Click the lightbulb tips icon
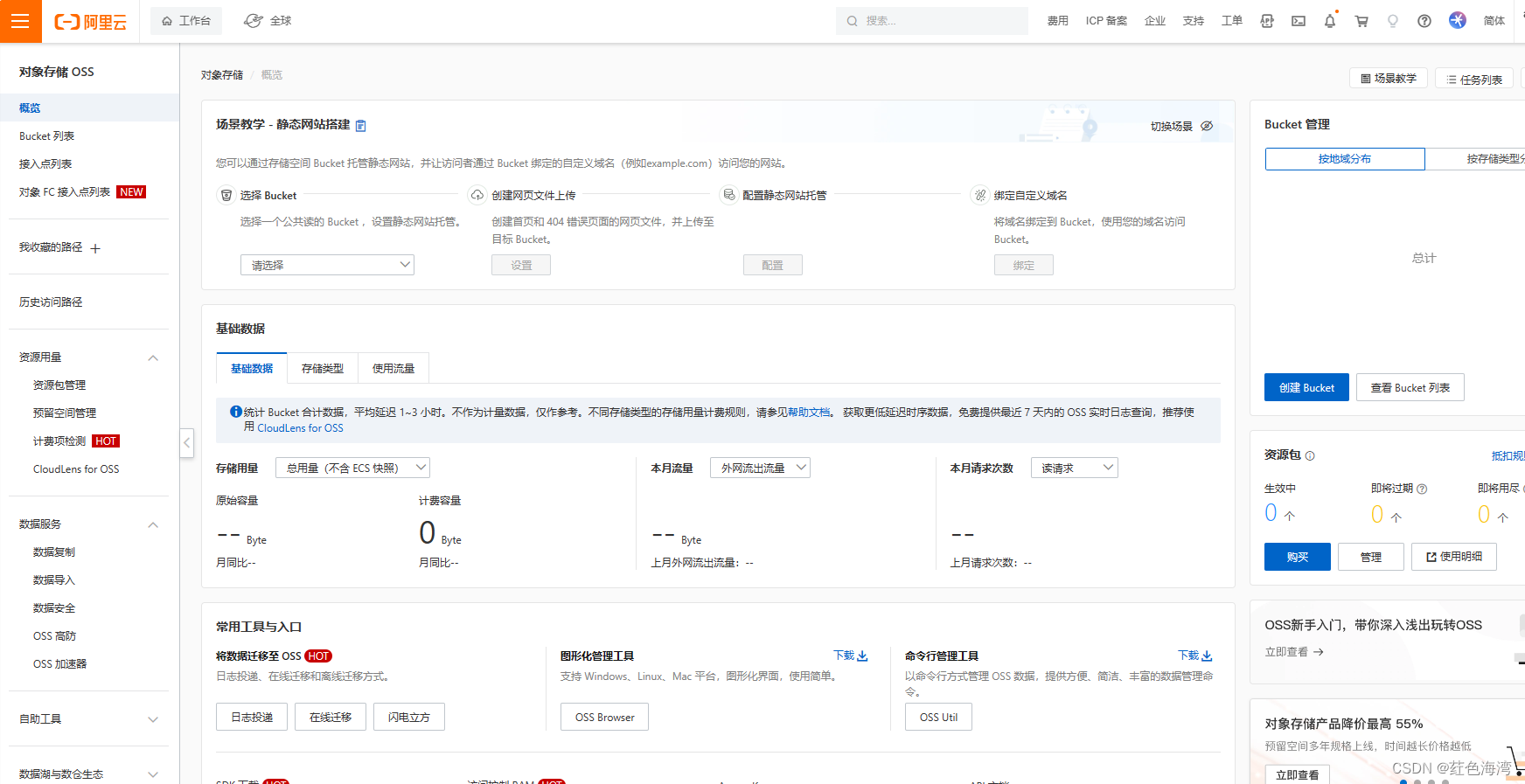This screenshot has height=784, width=1525. (x=1393, y=21)
